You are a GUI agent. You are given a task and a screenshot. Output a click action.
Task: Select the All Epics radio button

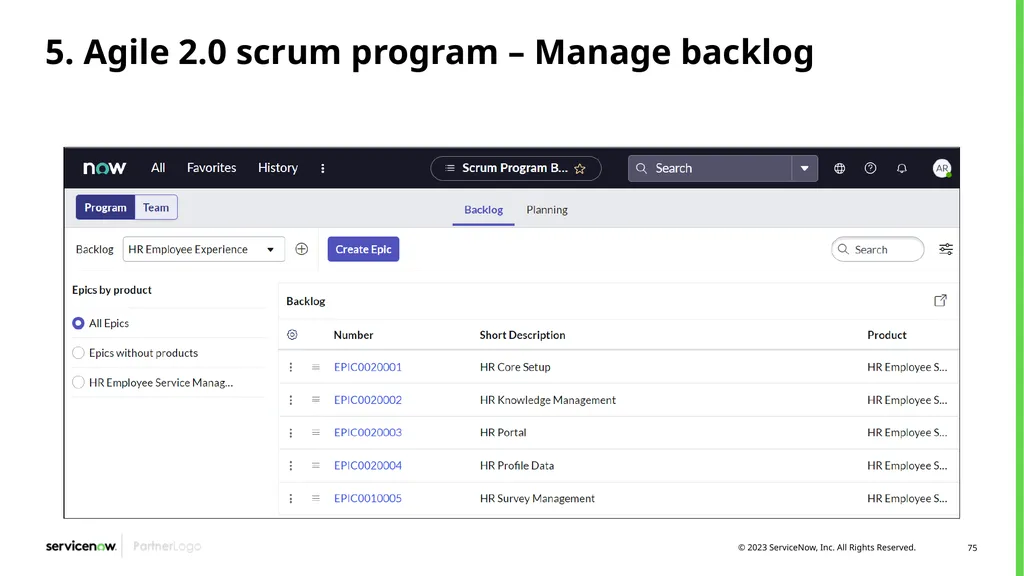click(78, 323)
